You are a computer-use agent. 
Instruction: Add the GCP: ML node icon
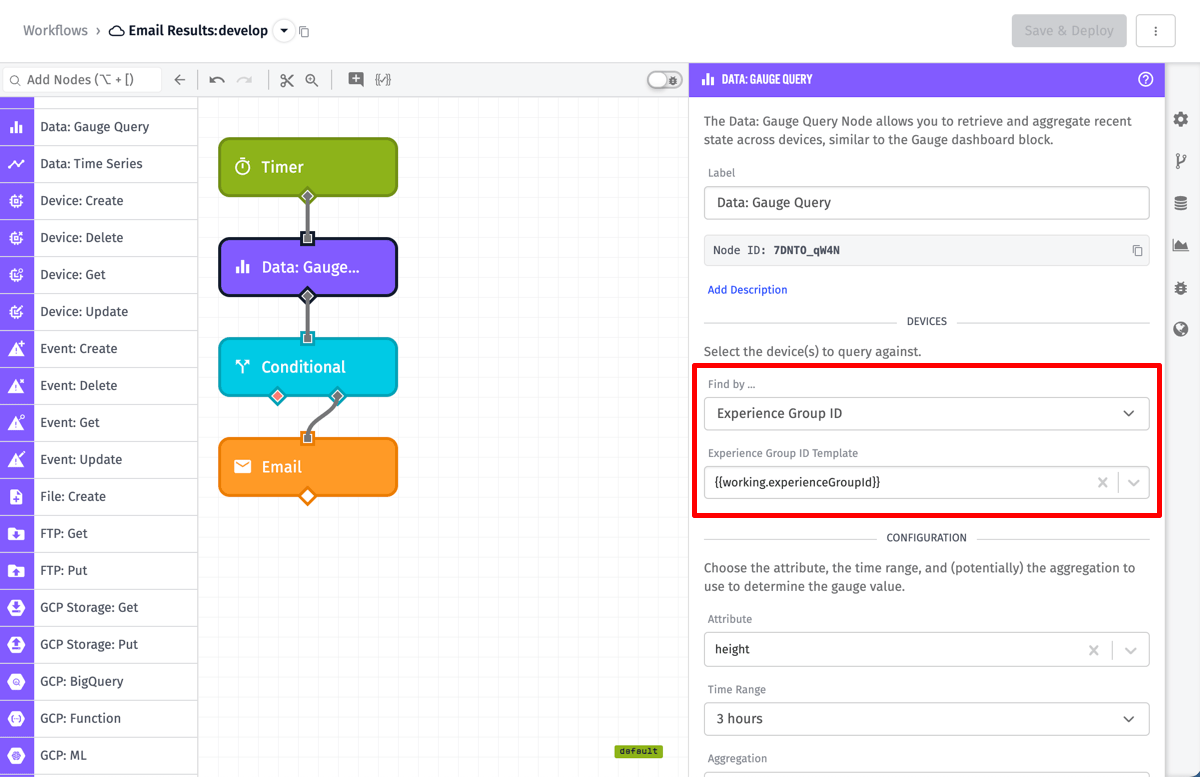pos(16,756)
